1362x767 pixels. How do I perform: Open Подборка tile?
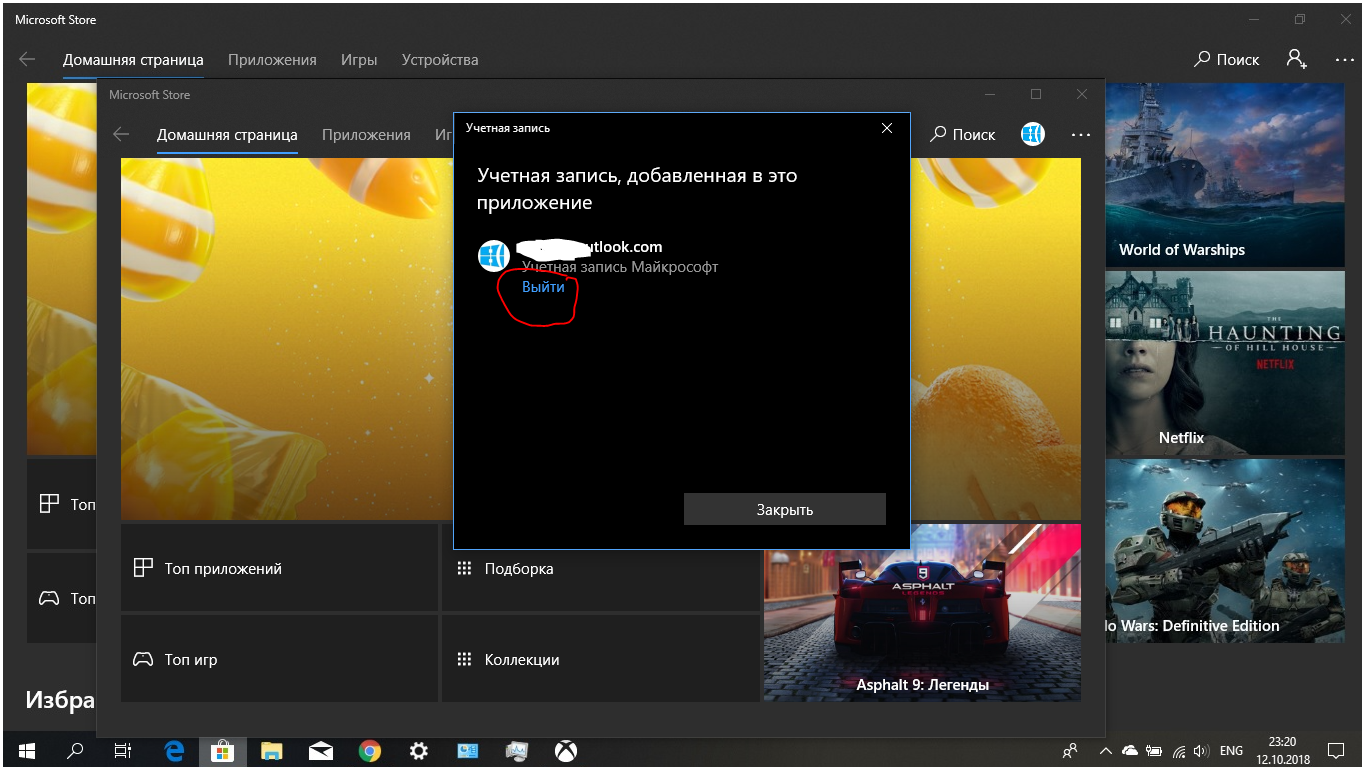600,568
